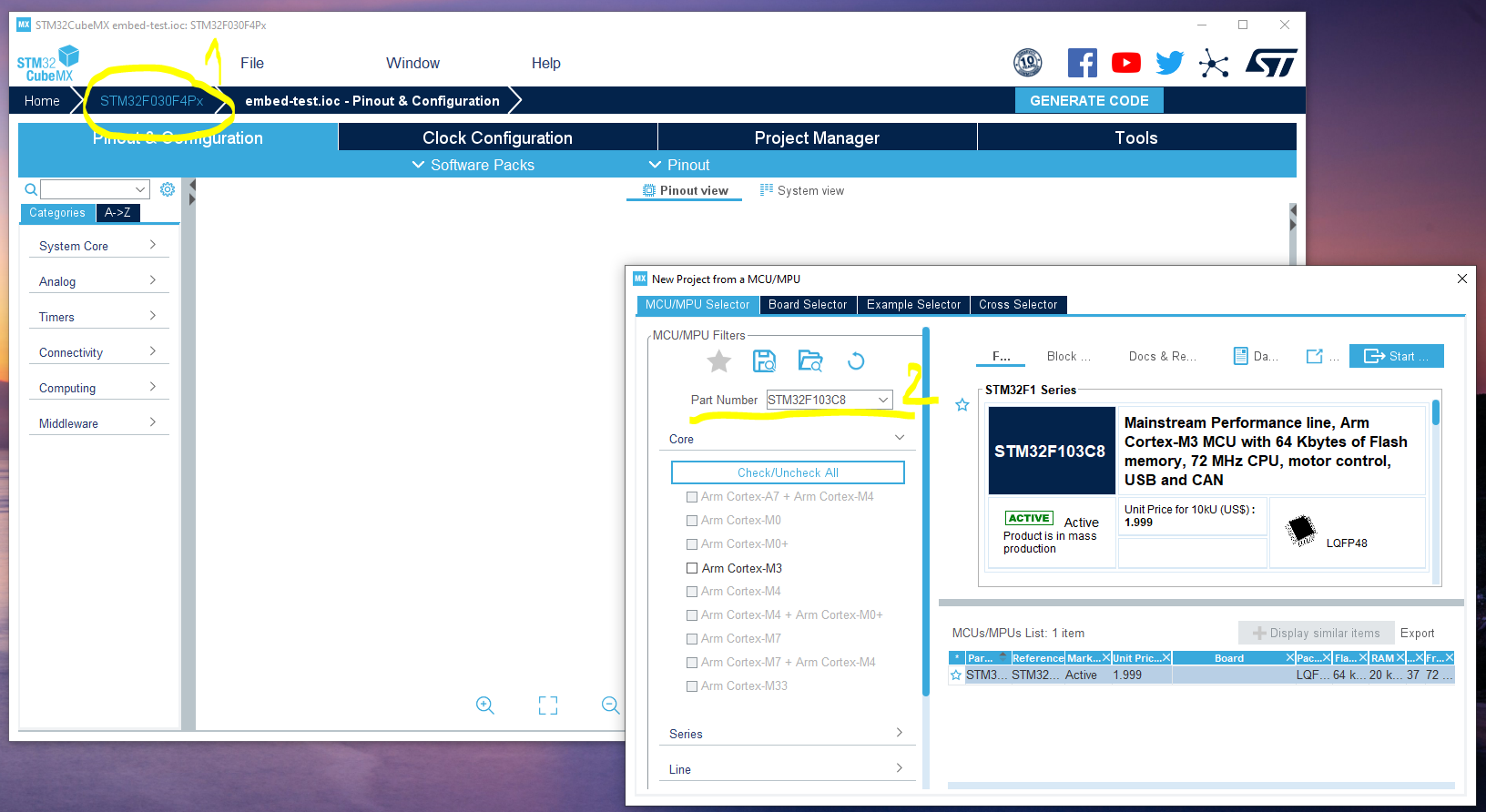Open the Example Selector tab
Screen dimensions: 1486x812
[x=913, y=305]
